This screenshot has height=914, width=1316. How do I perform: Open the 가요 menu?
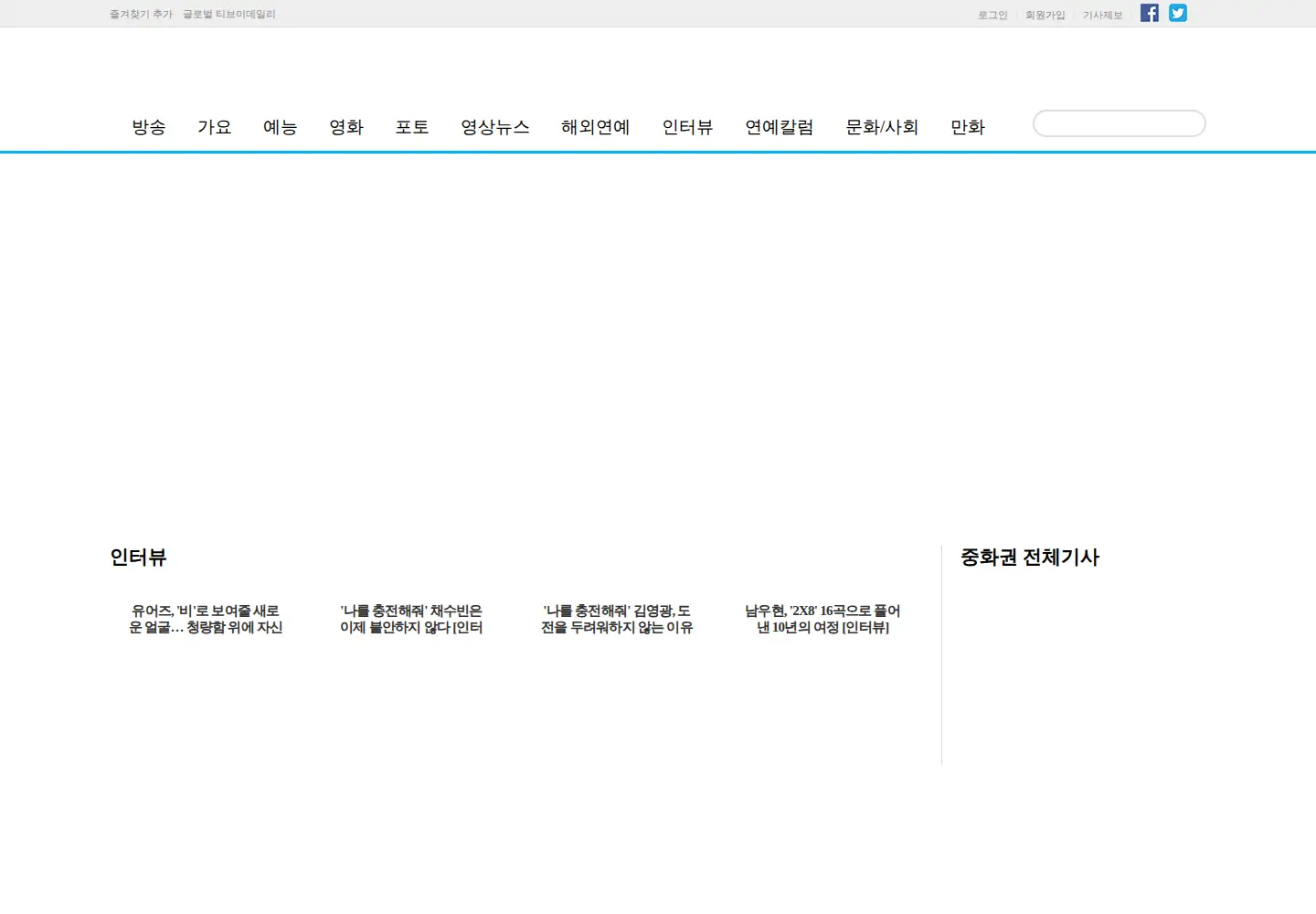click(215, 127)
